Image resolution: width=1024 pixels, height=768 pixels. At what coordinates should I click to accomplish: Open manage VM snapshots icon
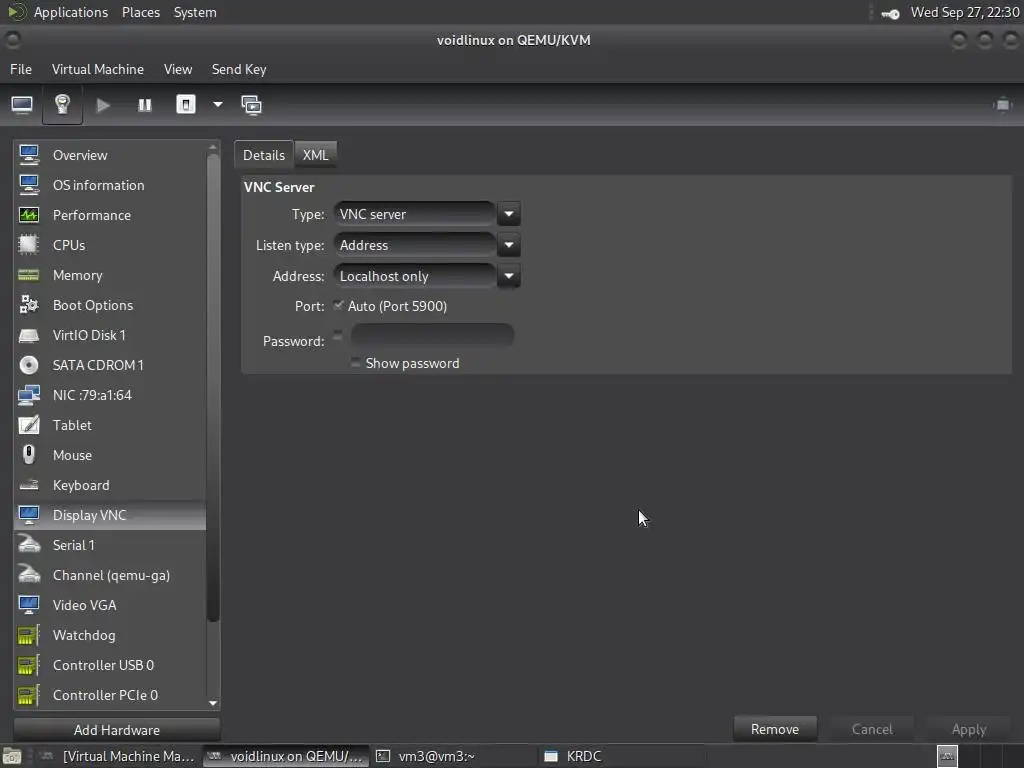coord(251,105)
